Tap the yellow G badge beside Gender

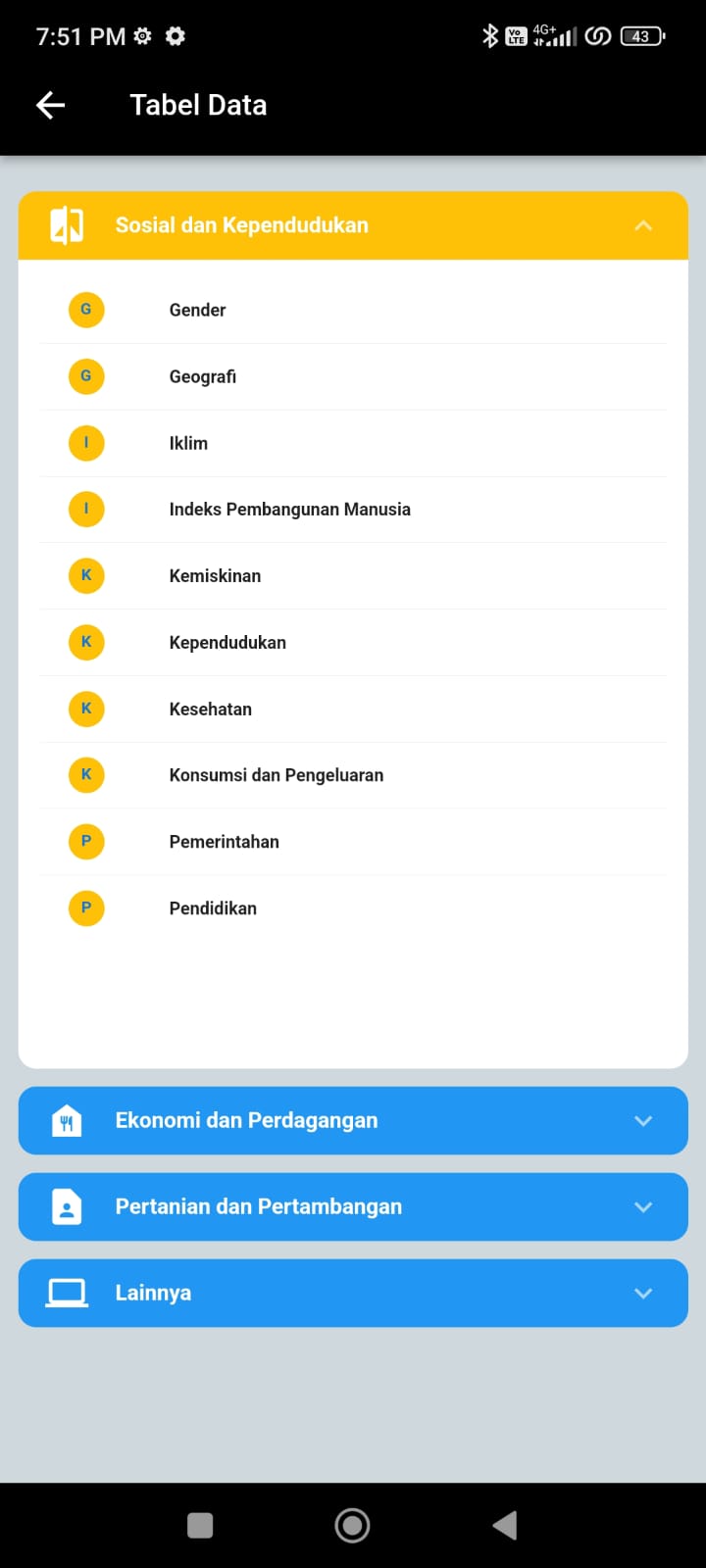[x=86, y=310]
